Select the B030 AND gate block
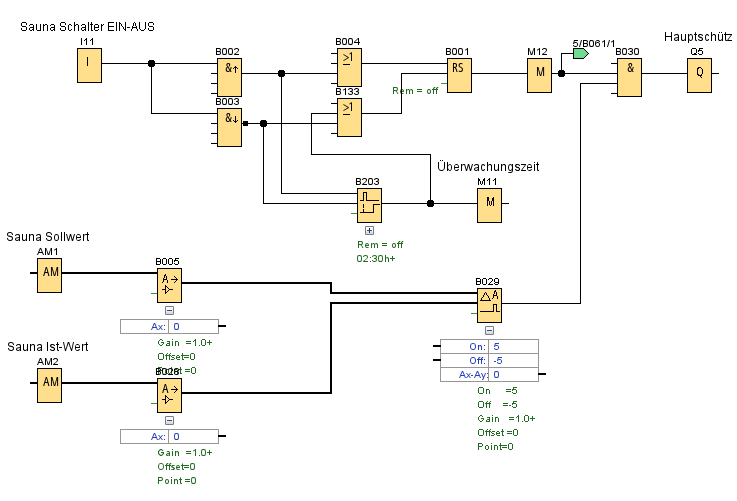 629,76
